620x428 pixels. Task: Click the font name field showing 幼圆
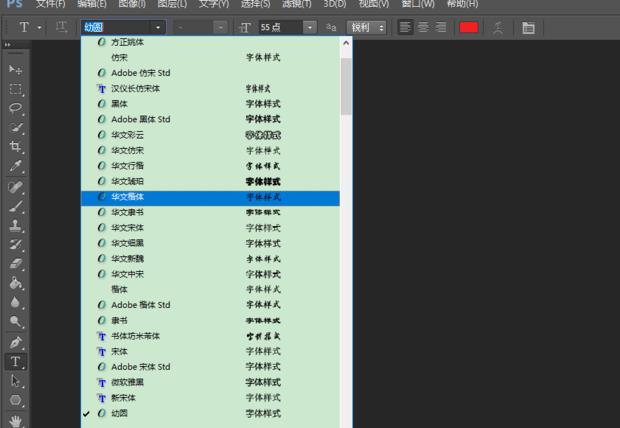click(115, 27)
